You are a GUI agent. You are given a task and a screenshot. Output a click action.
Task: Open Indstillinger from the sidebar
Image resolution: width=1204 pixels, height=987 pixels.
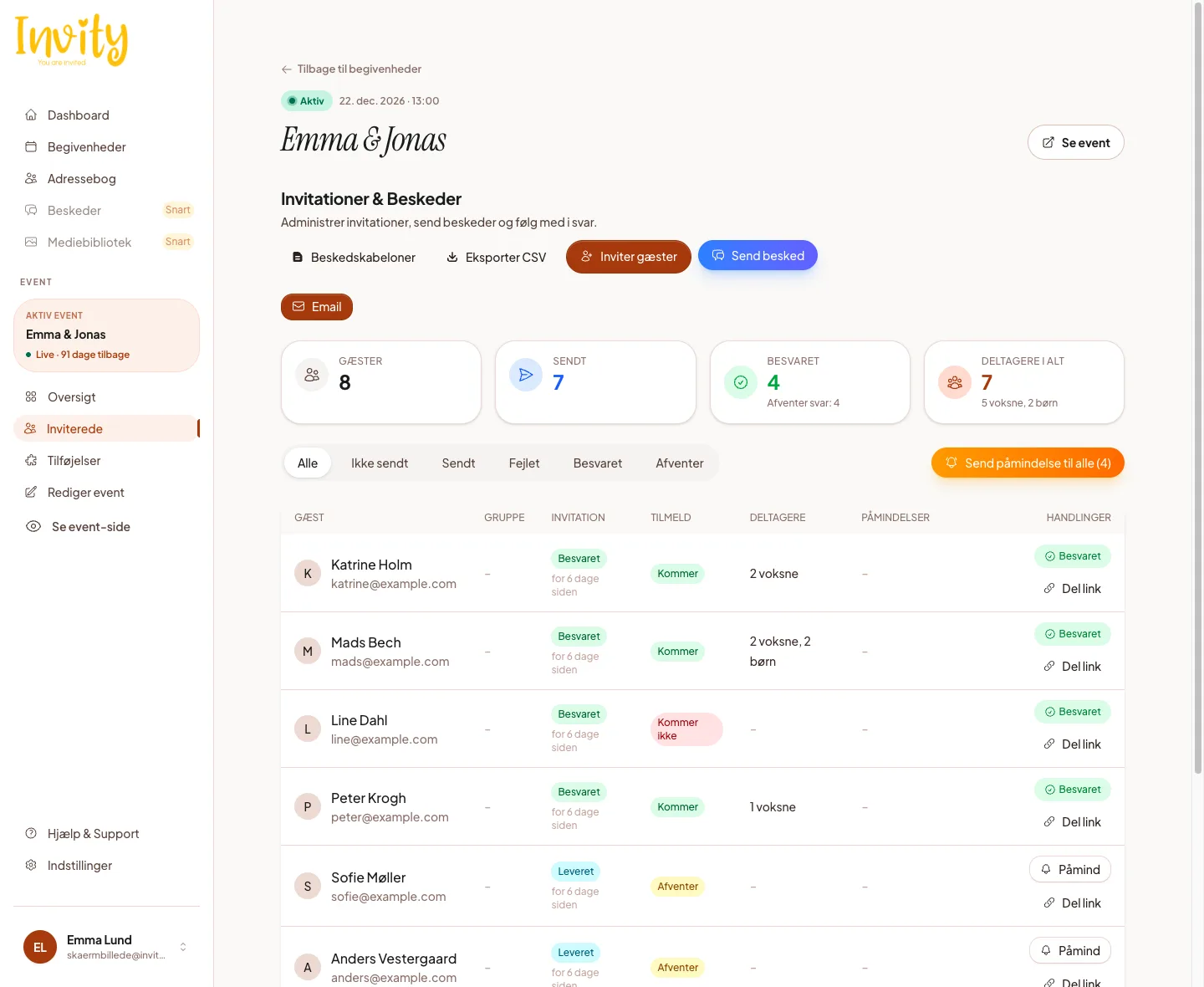click(x=80, y=866)
